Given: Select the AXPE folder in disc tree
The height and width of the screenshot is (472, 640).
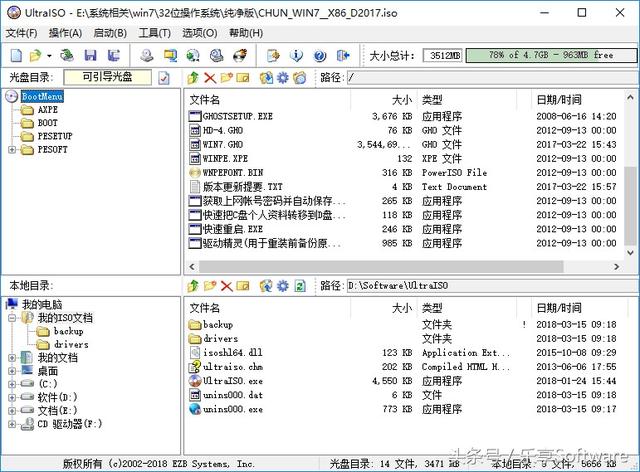Looking at the screenshot, I should [x=47, y=110].
